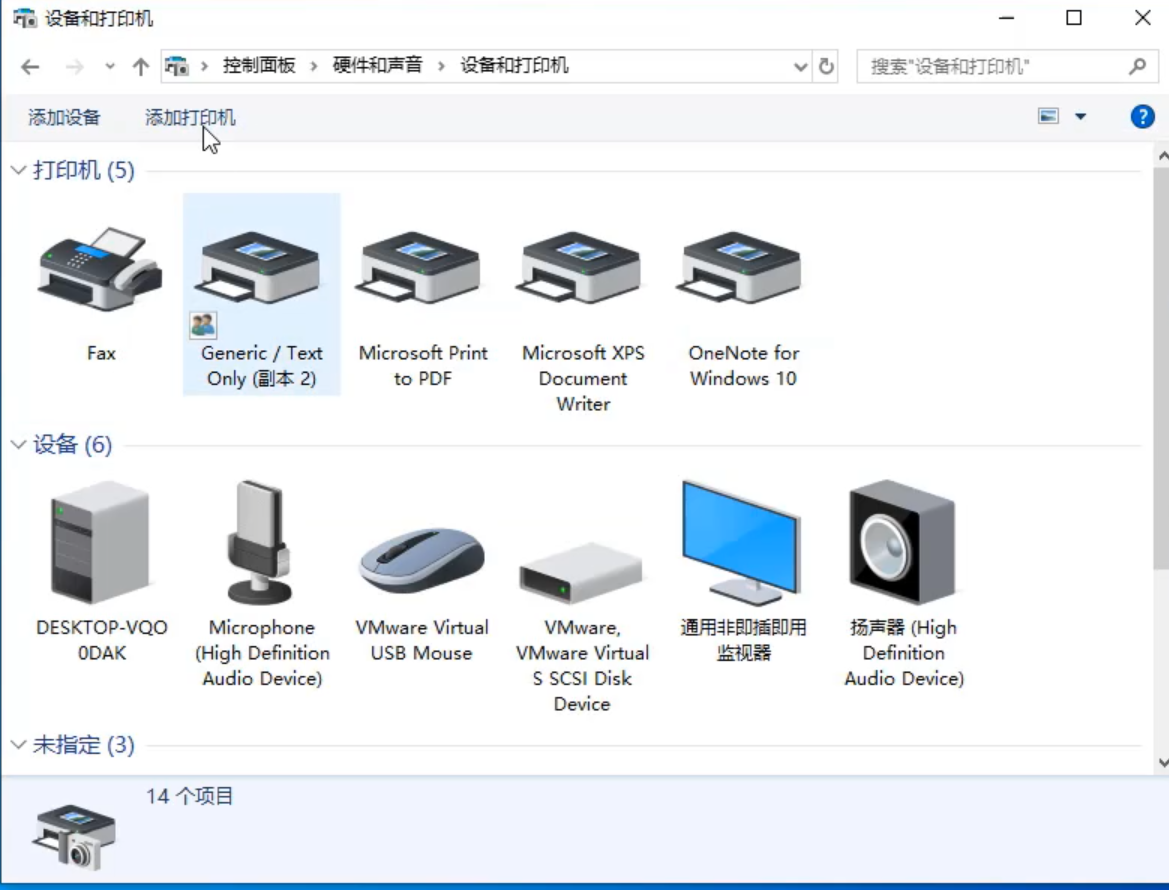Select the DESKTOP-VQO0DAK computer device

point(101,545)
